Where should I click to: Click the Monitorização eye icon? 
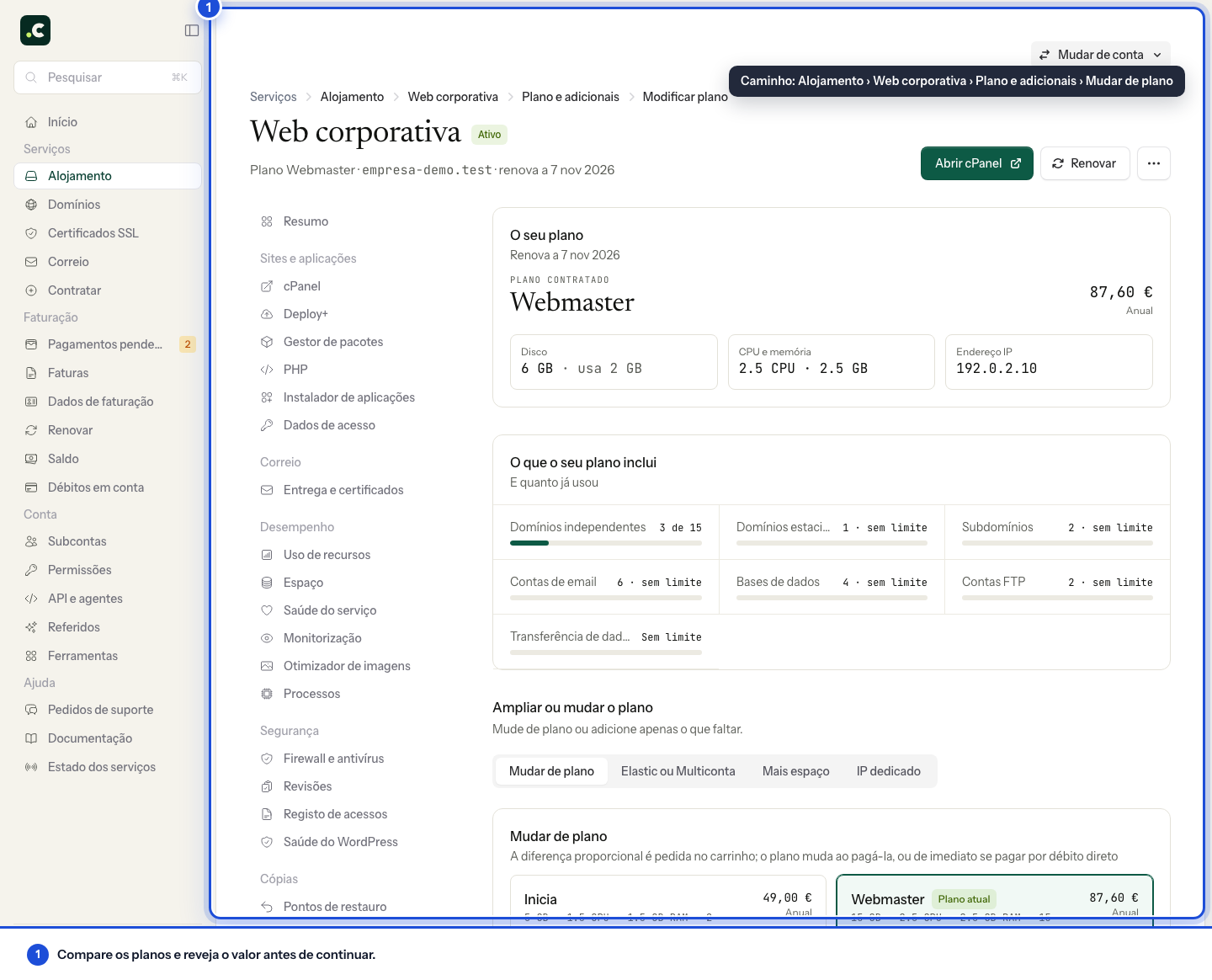point(267,638)
